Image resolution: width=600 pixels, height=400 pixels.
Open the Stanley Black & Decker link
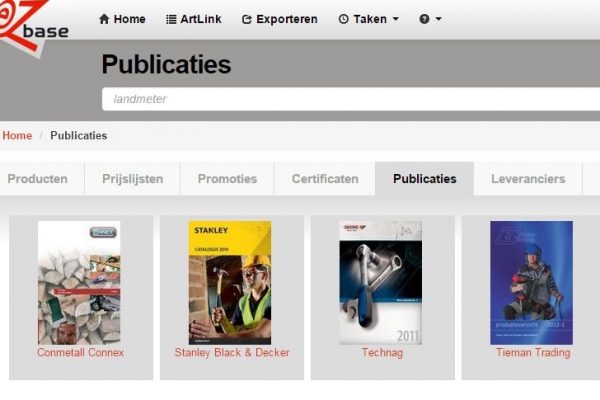point(232,352)
